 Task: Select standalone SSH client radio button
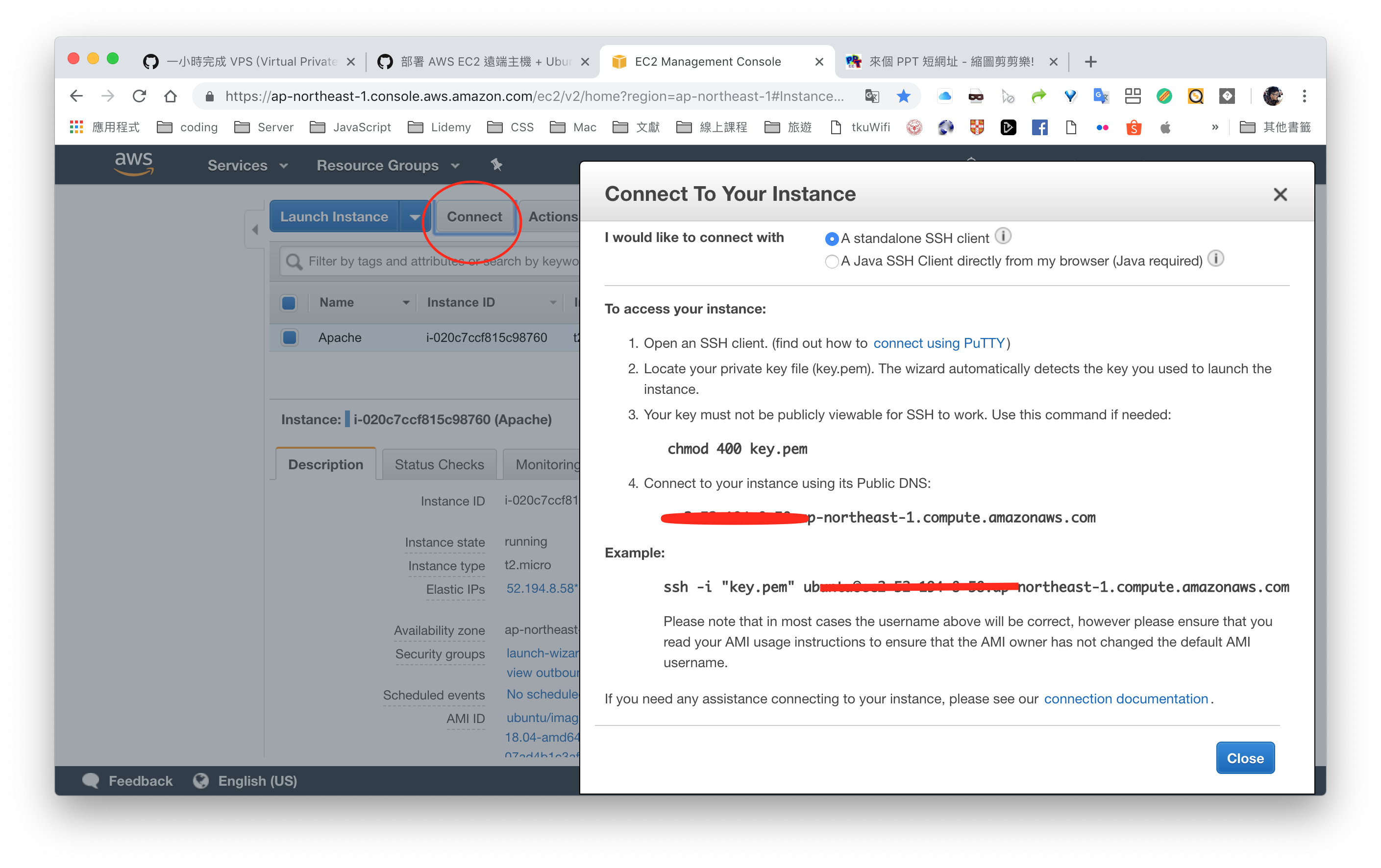[832, 238]
